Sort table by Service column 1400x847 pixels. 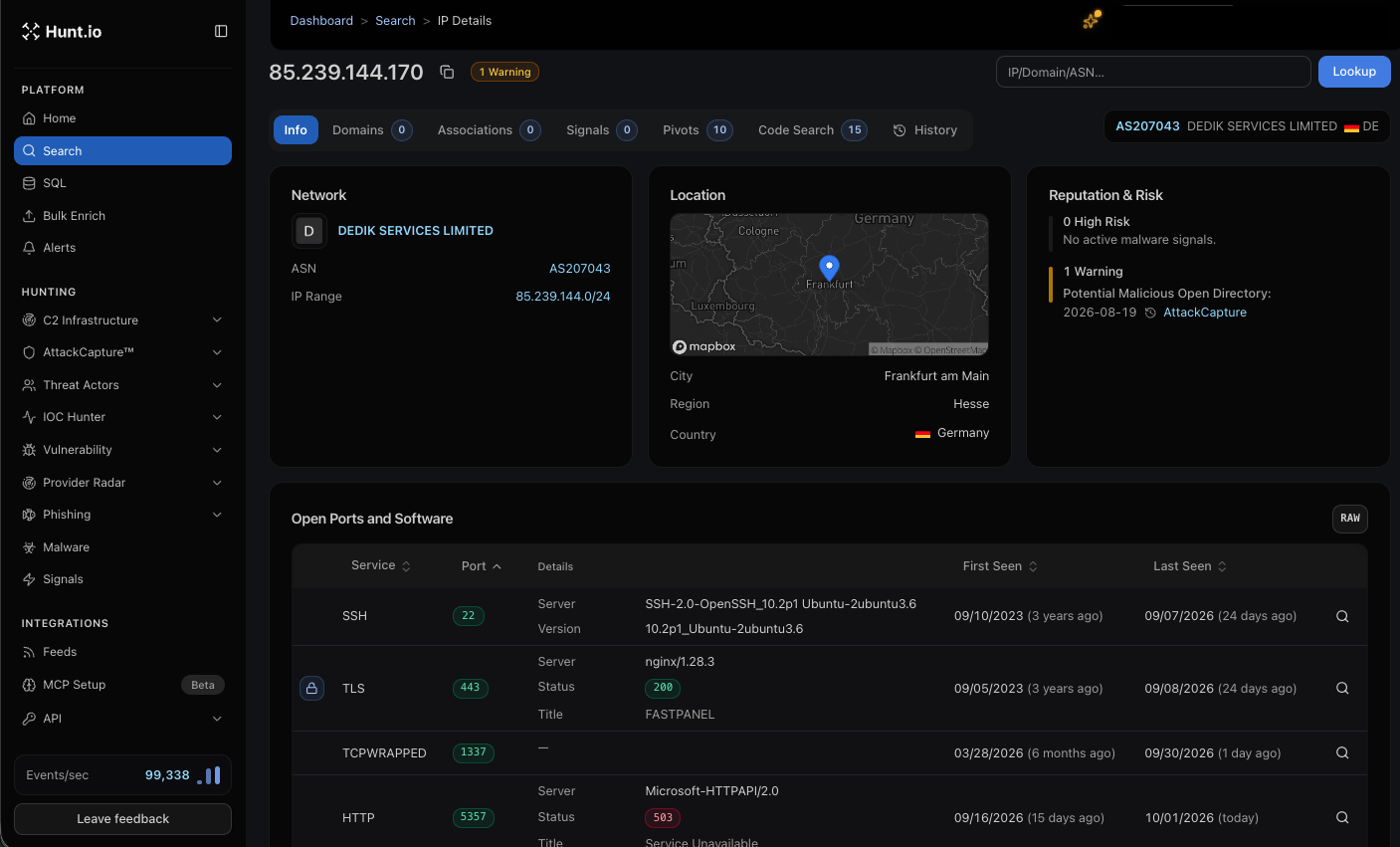click(x=381, y=565)
